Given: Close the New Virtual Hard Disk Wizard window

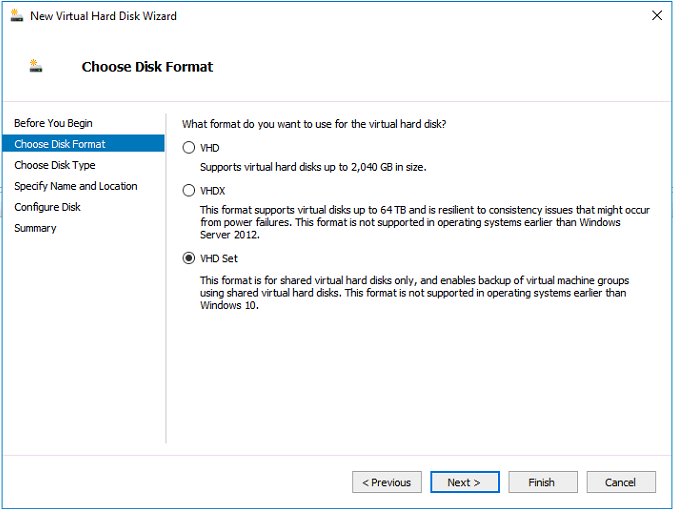Looking at the screenshot, I should (x=655, y=16).
